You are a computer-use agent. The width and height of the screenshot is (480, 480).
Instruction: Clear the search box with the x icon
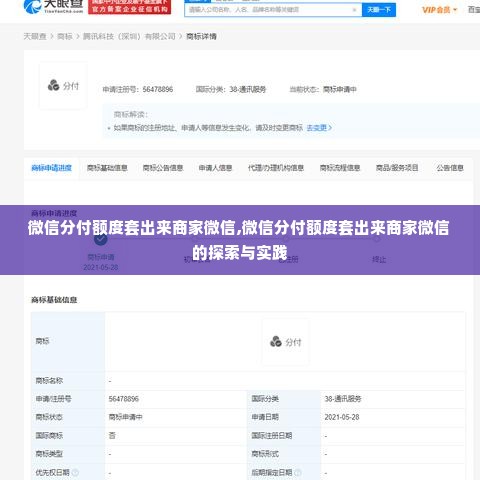click(x=354, y=10)
